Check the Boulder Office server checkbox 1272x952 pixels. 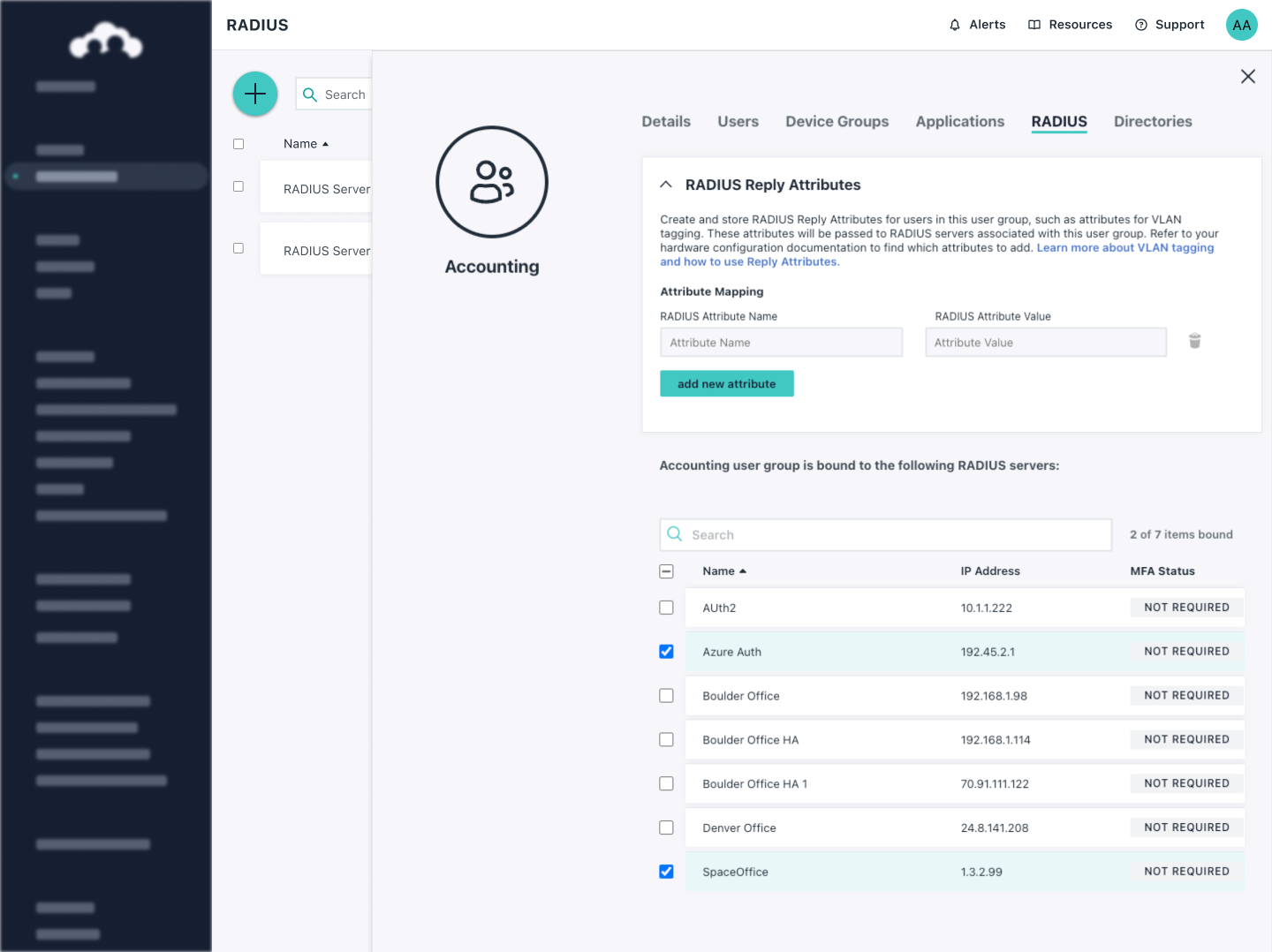666,696
